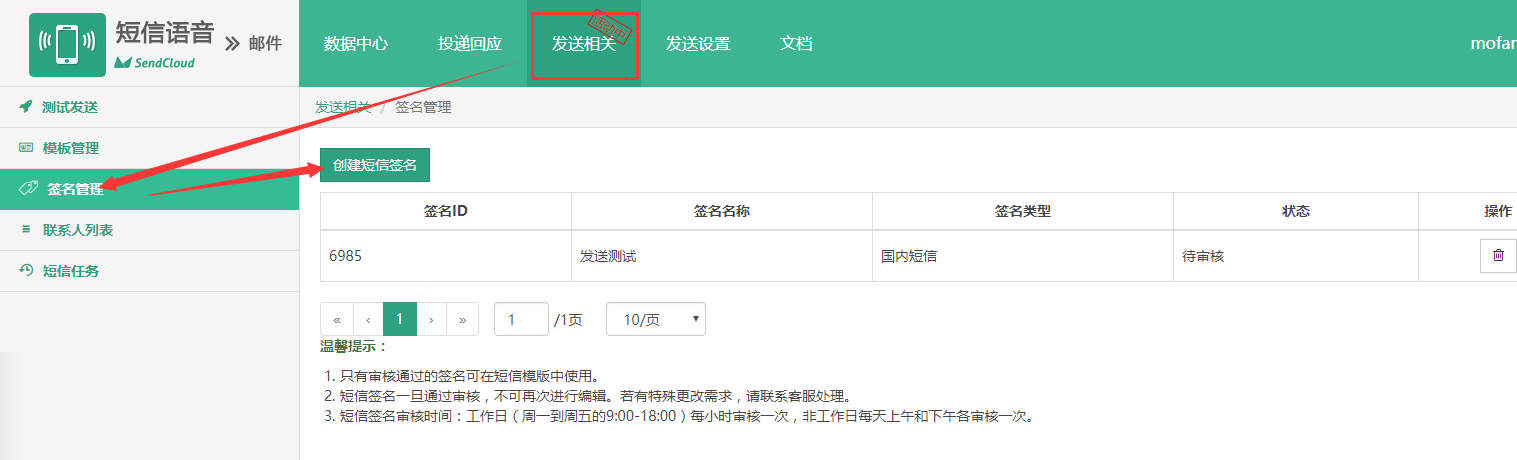
Task: Select the 签名管理 sidebar item
Action: pyautogui.click(x=149, y=189)
